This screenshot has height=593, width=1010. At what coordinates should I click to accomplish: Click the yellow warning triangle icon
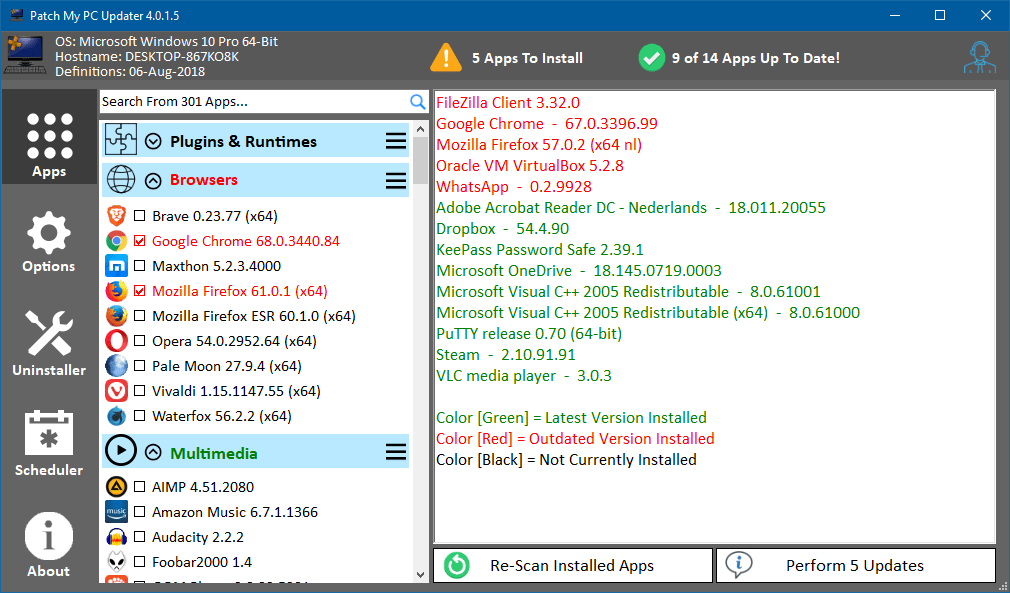pos(446,57)
